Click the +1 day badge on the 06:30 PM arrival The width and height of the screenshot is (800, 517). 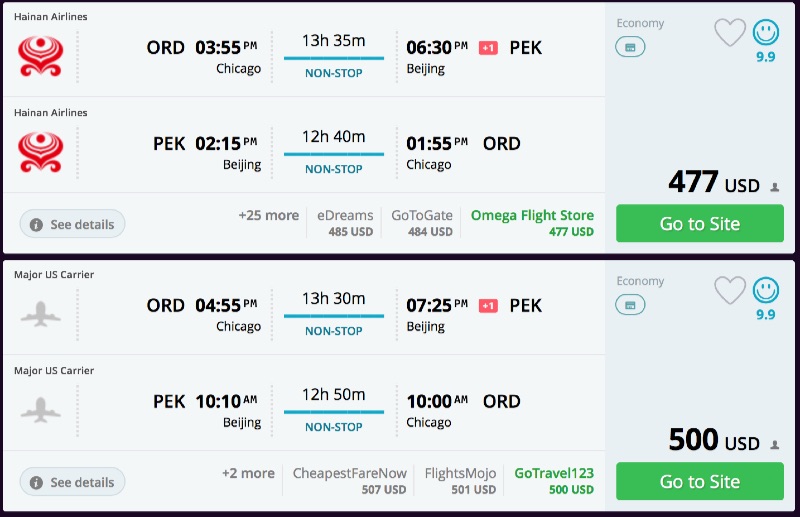coord(488,48)
